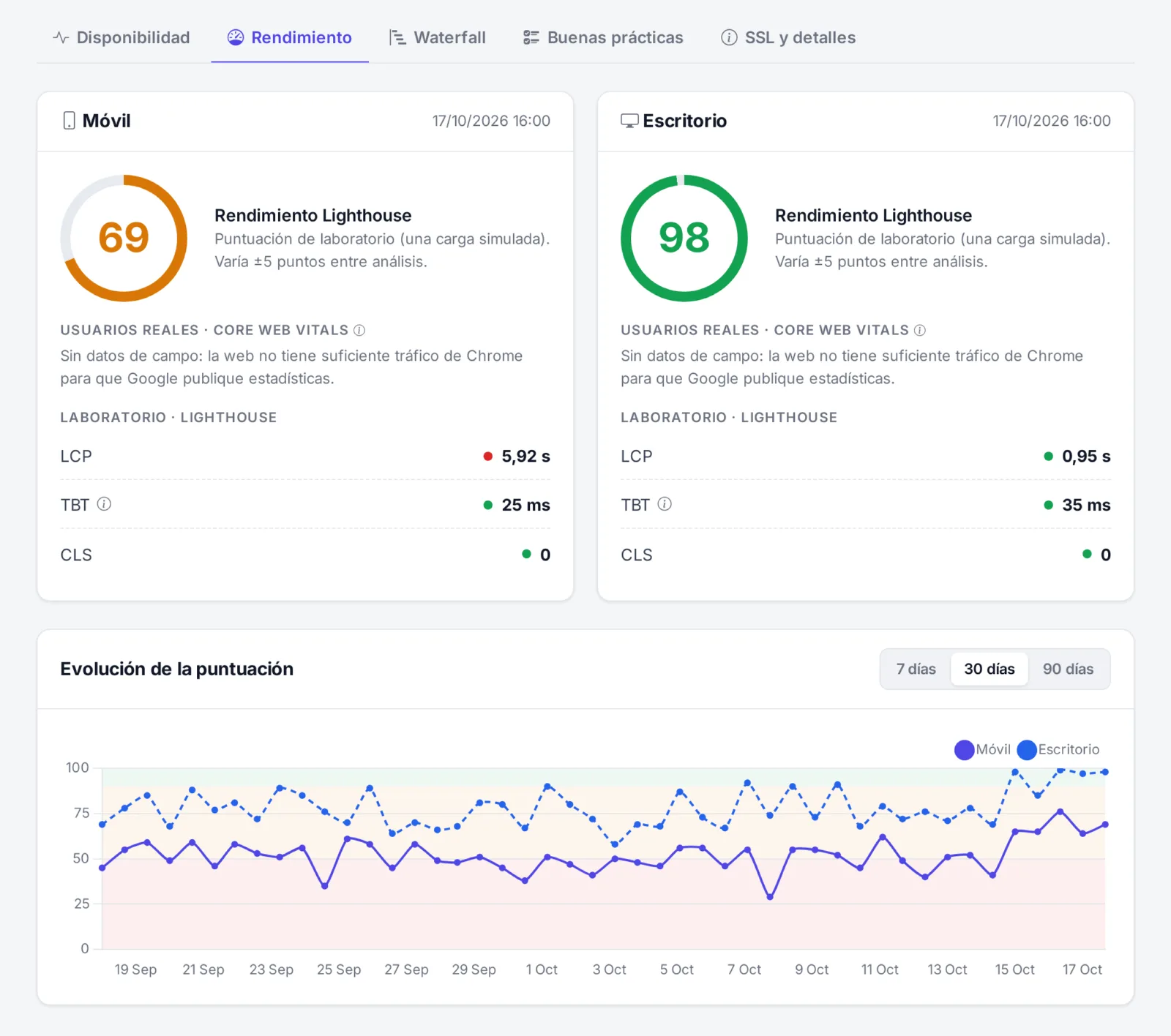The image size is (1171, 1036).
Task: Open Core Web Vitals info in Escritorio card
Action: point(920,330)
